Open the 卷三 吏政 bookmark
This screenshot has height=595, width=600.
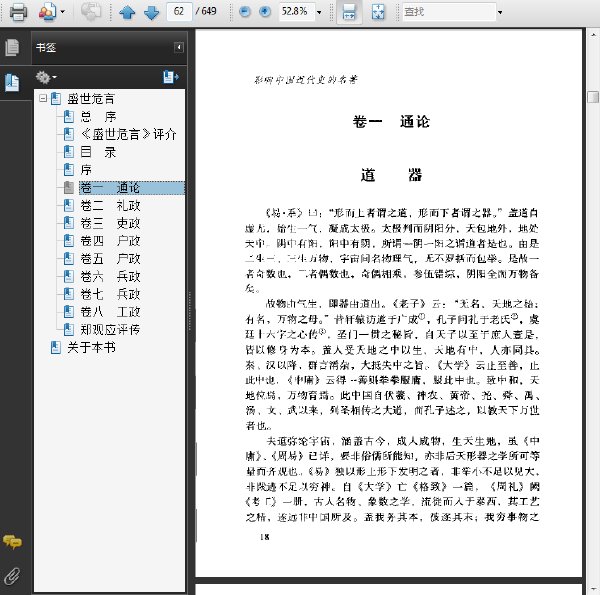pos(110,223)
